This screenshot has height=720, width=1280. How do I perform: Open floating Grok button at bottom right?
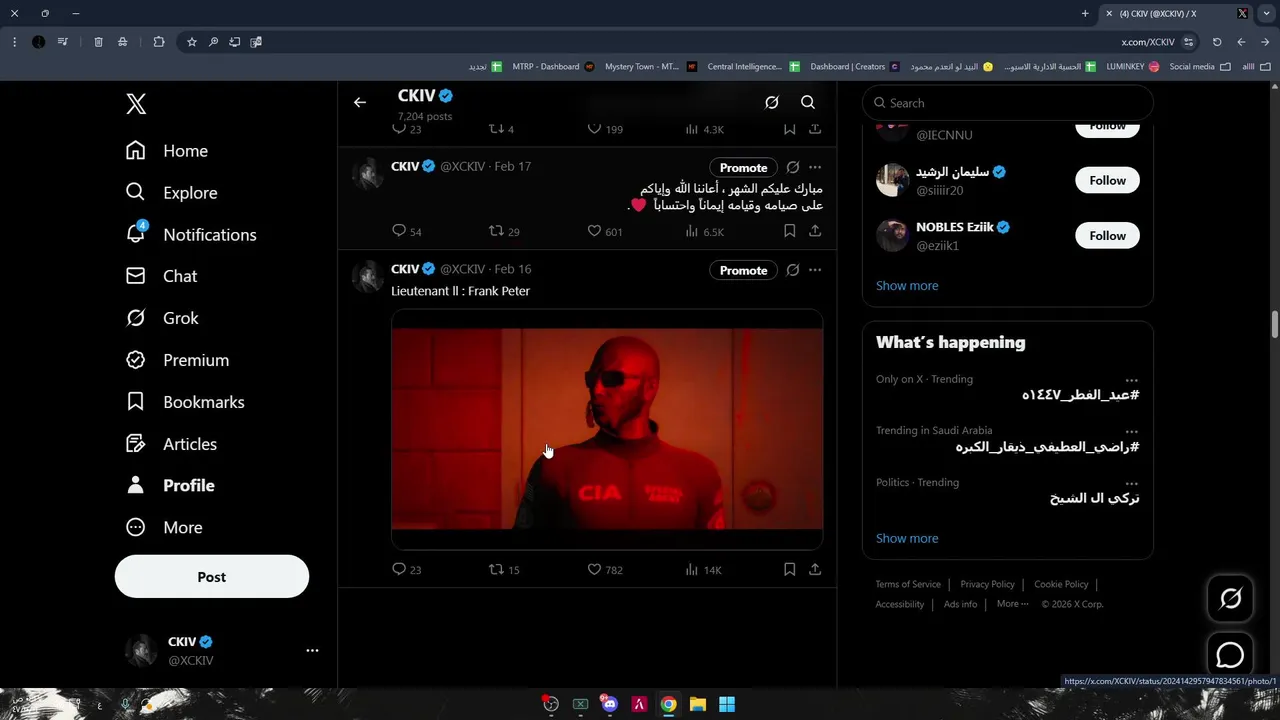[x=1230, y=599]
